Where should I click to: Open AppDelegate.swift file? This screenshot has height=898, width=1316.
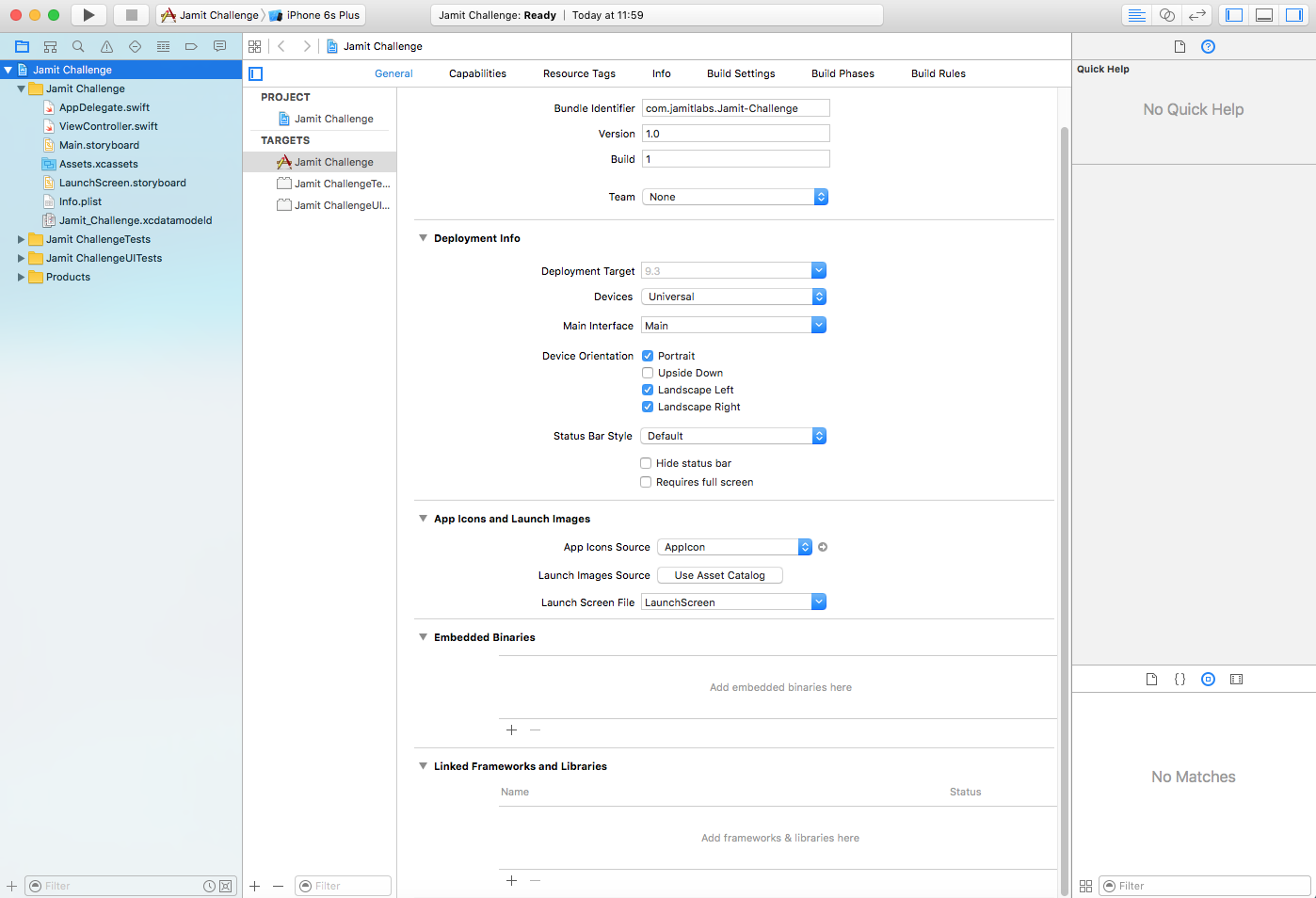click(x=104, y=107)
